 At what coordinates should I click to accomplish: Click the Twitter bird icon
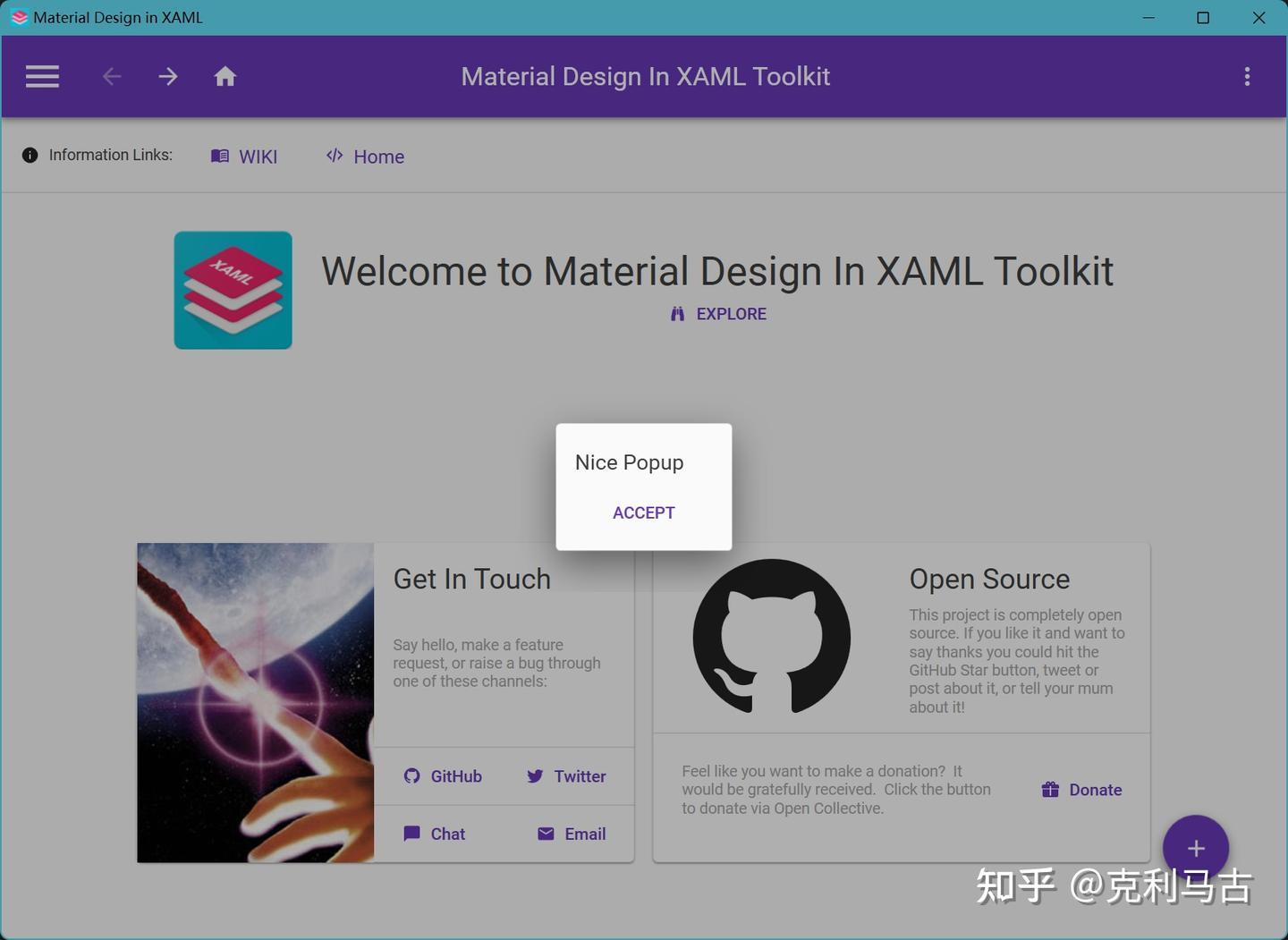pos(535,776)
